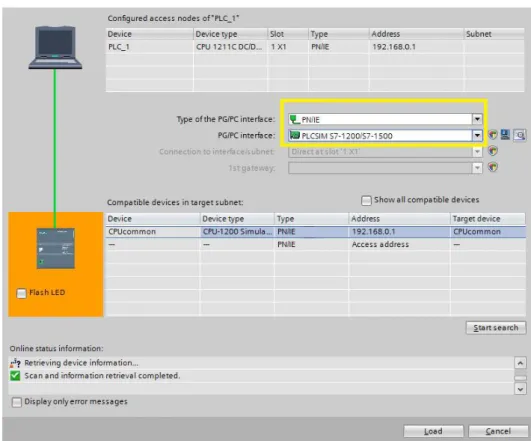Click the green PN/IE connector icon in interface type field
The image size is (531, 441).
click(x=295, y=119)
